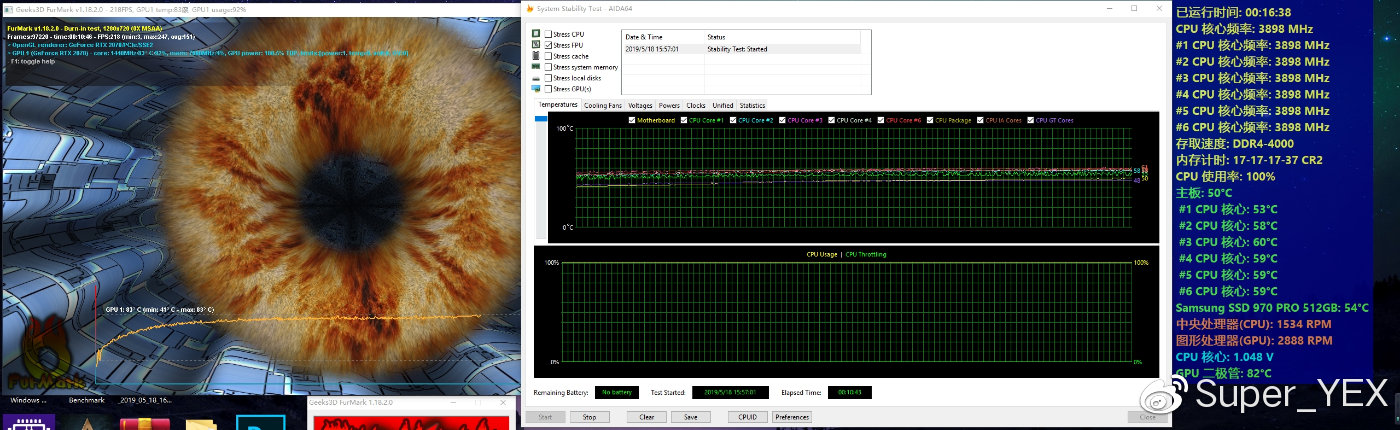Enable Stress system memory checkbox
Viewport: 1400px width, 430px height.
(548, 68)
